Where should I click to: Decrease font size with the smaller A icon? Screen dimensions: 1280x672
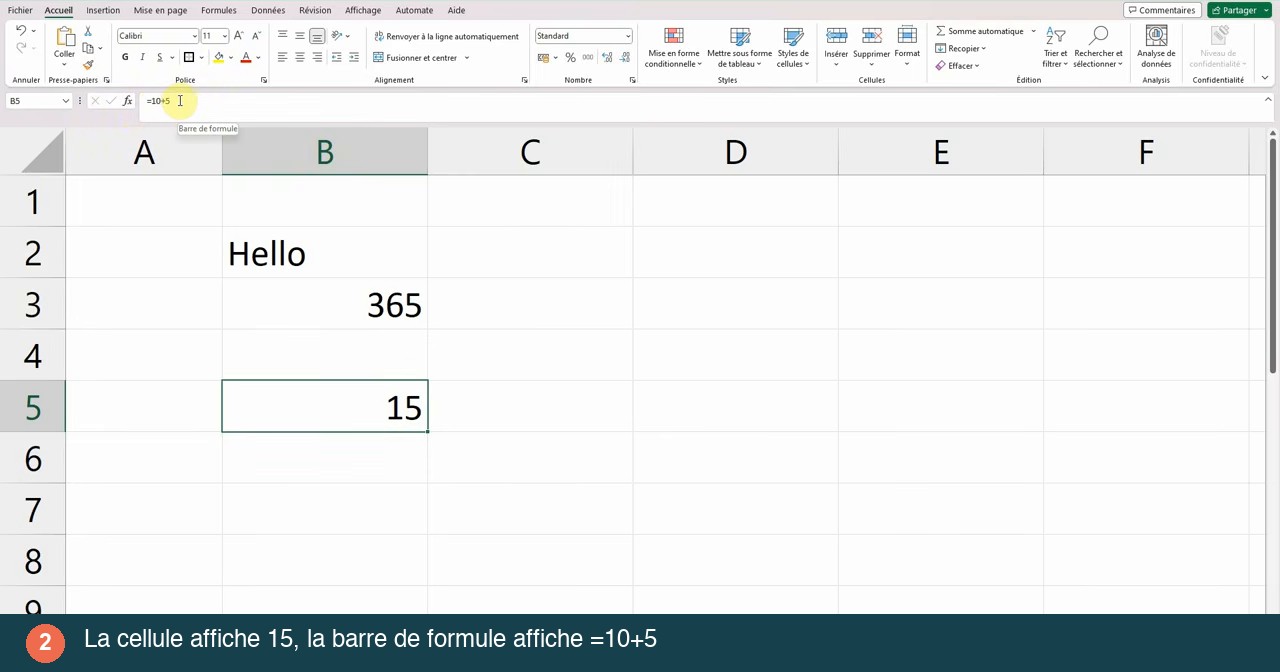coord(255,36)
